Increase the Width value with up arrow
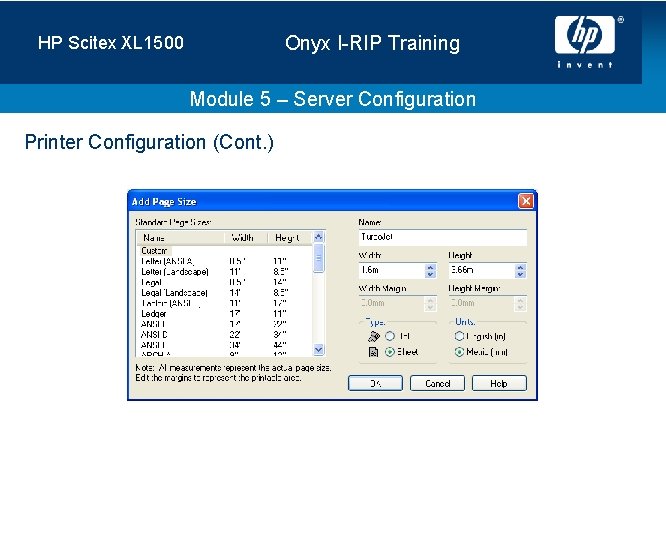Screen dimensions: 666x539 (430, 267)
